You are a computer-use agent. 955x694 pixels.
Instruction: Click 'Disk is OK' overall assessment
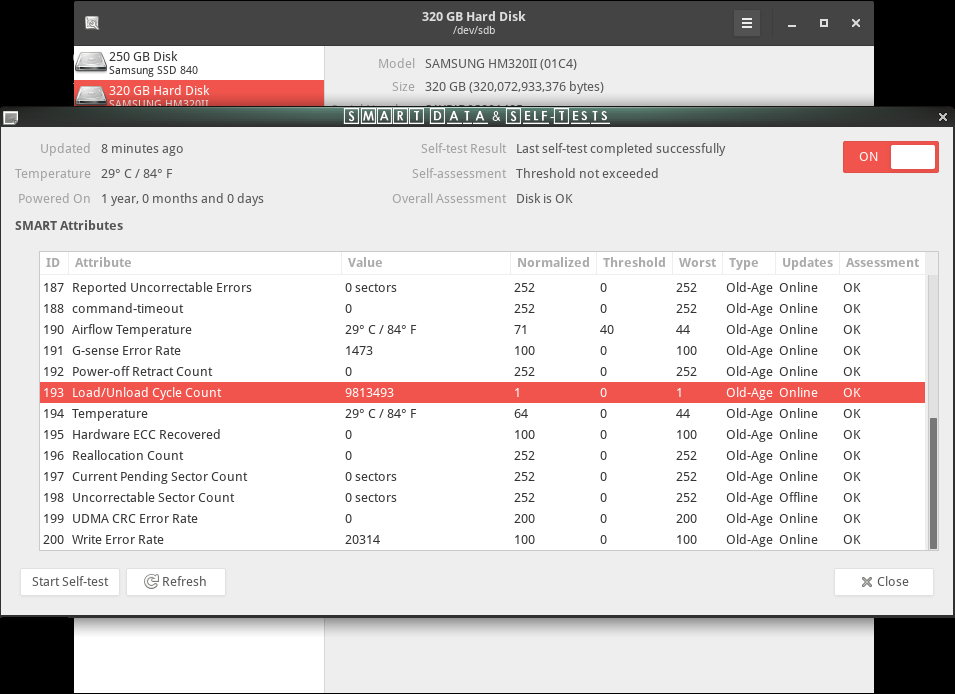(544, 199)
